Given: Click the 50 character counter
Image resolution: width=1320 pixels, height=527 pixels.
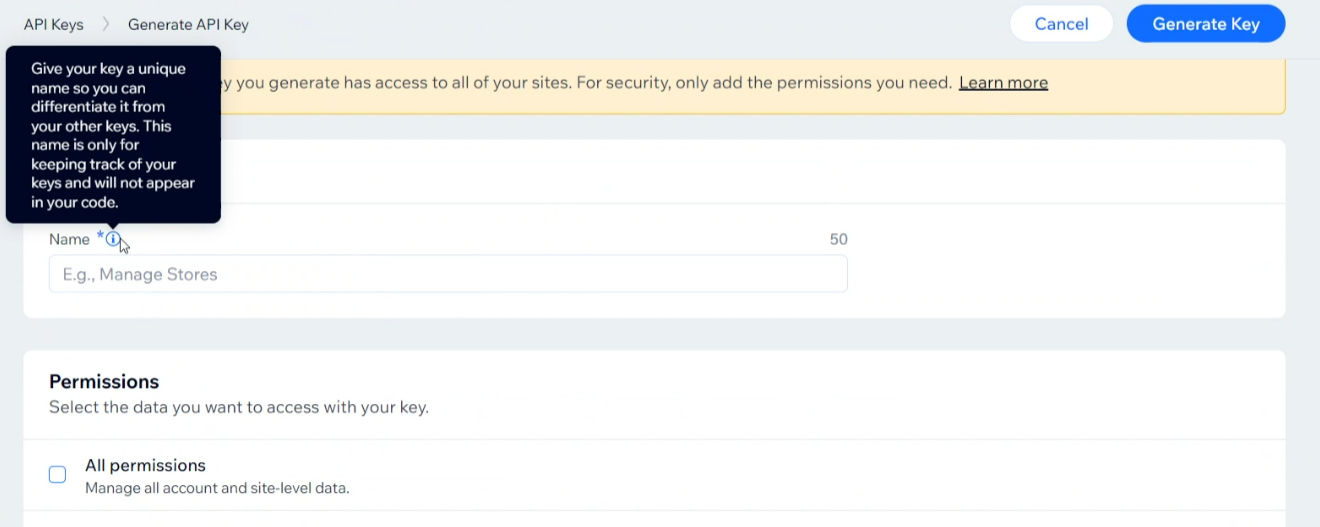Looking at the screenshot, I should pyautogui.click(x=838, y=239).
